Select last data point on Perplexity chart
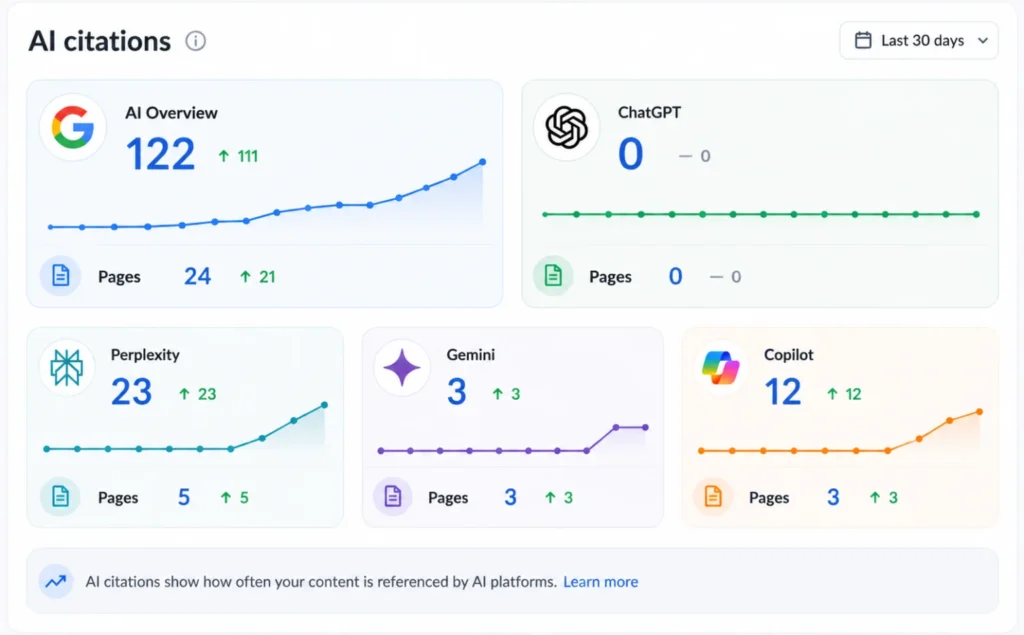 point(325,405)
